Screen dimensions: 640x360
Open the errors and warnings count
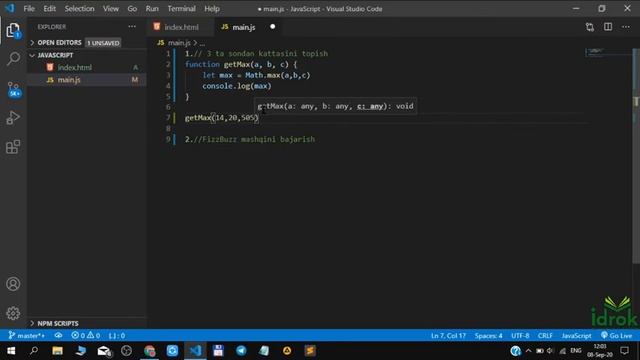coord(85,336)
